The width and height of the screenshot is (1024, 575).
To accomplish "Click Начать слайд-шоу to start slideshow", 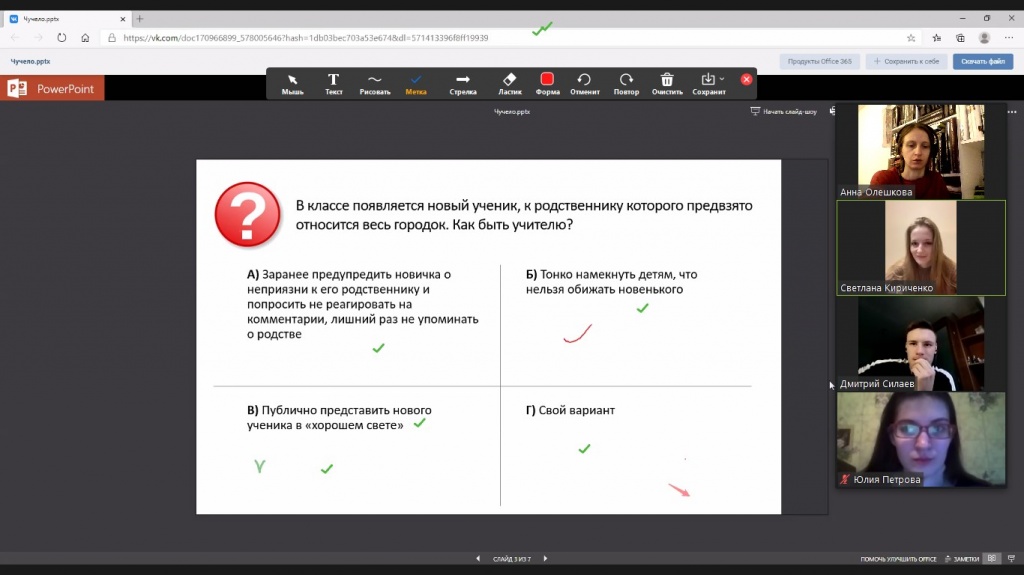I will coord(784,112).
